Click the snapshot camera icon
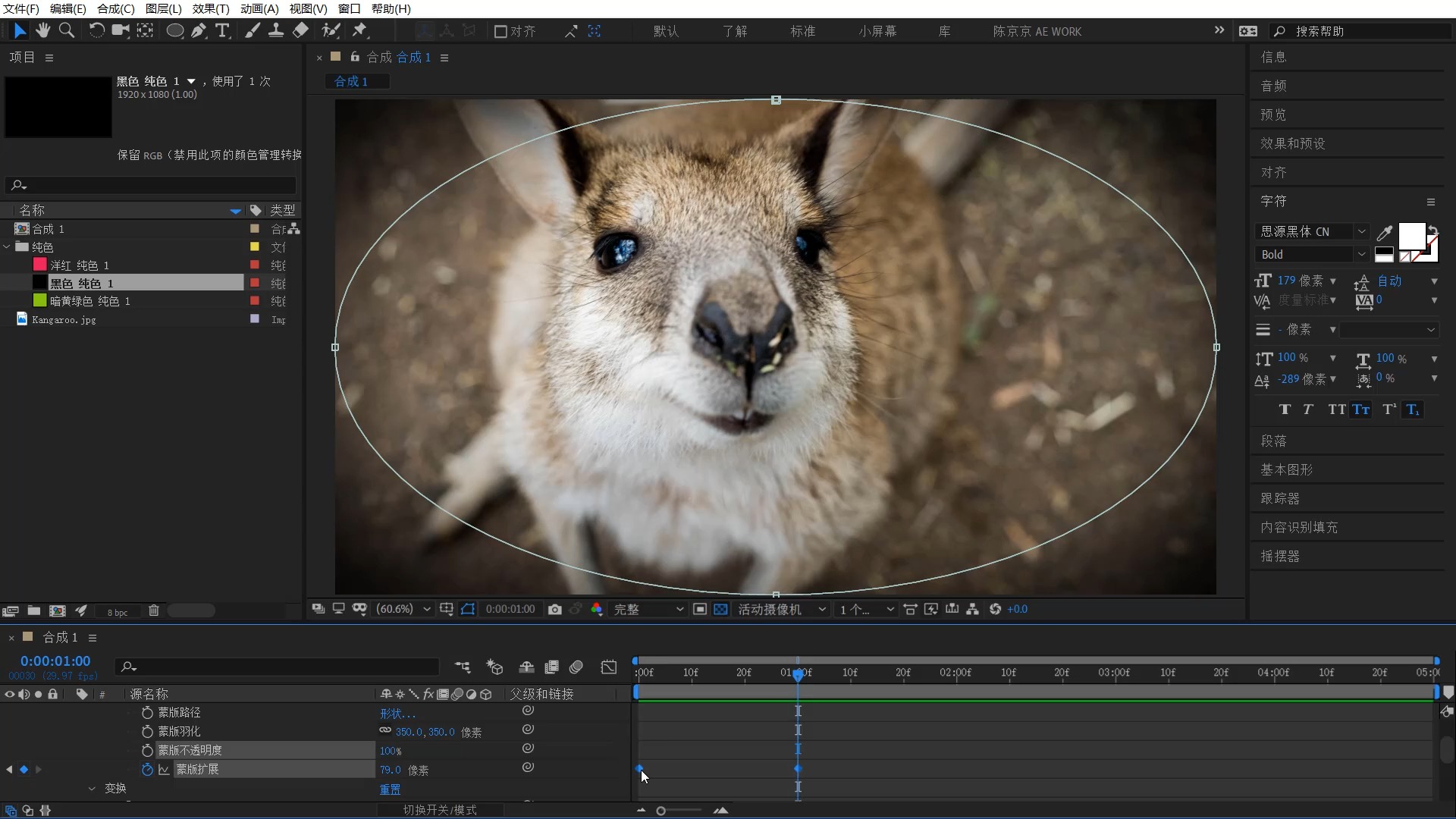 coord(554,609)
